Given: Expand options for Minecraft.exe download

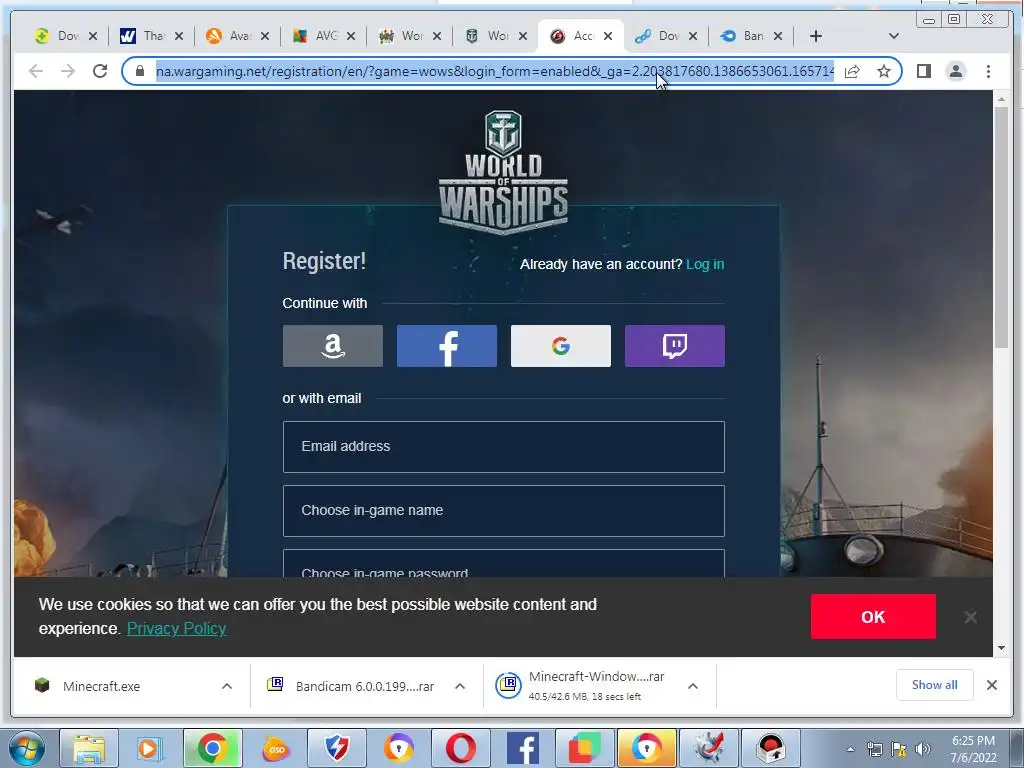Looking at the screenshot, I should tap(227, 686).
